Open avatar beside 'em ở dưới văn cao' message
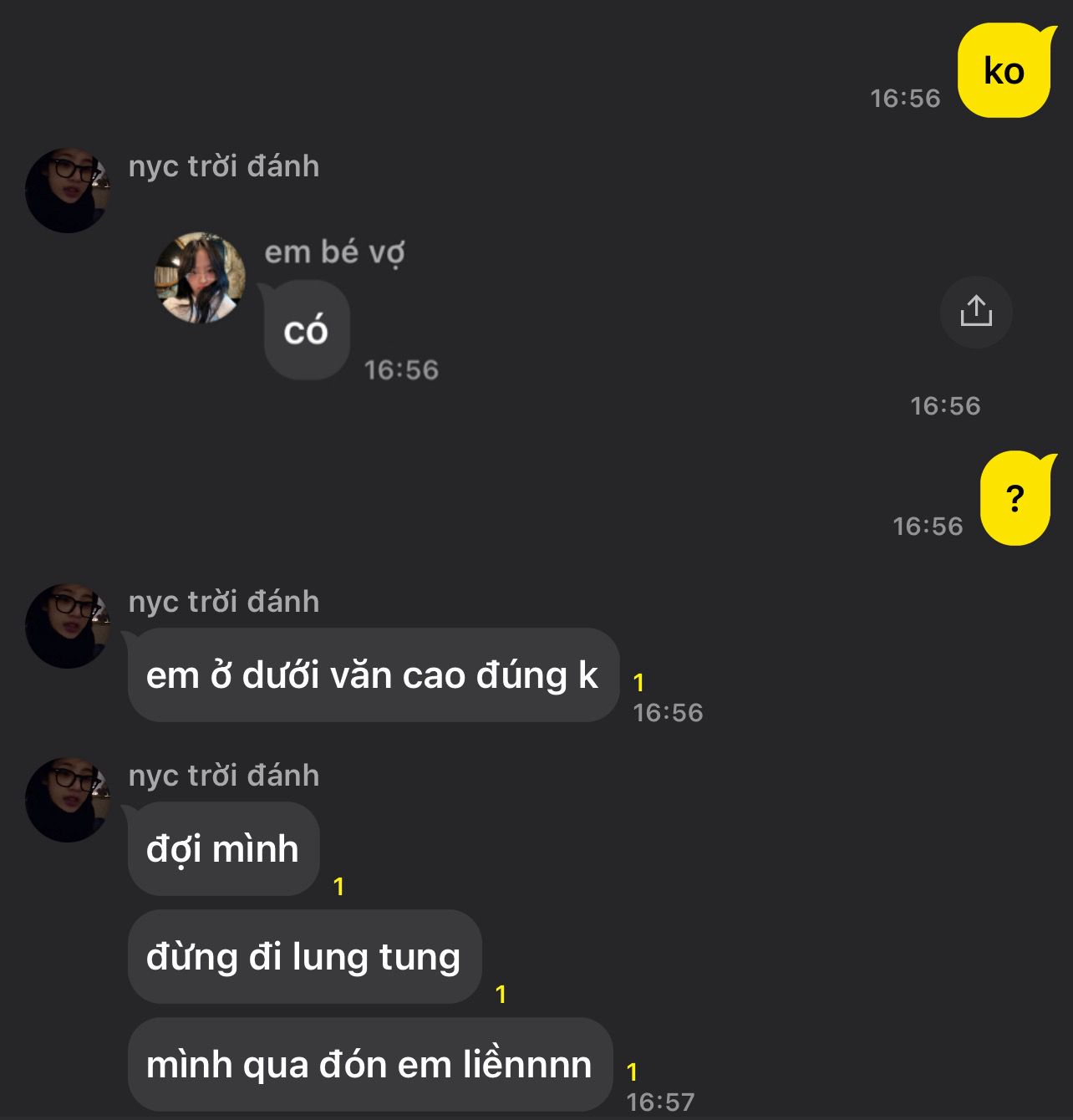Screen dimensions: 1073x1120 point(68,626)
